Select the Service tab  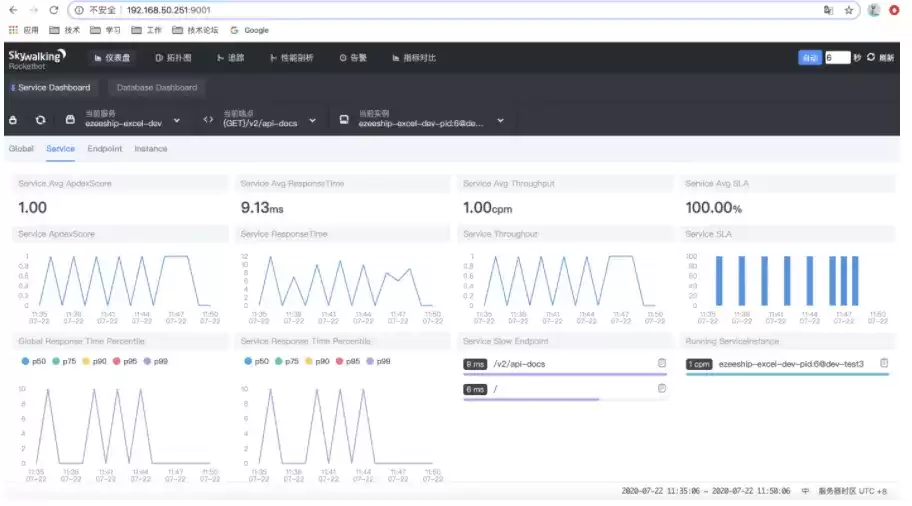click(x=60, y=148)
